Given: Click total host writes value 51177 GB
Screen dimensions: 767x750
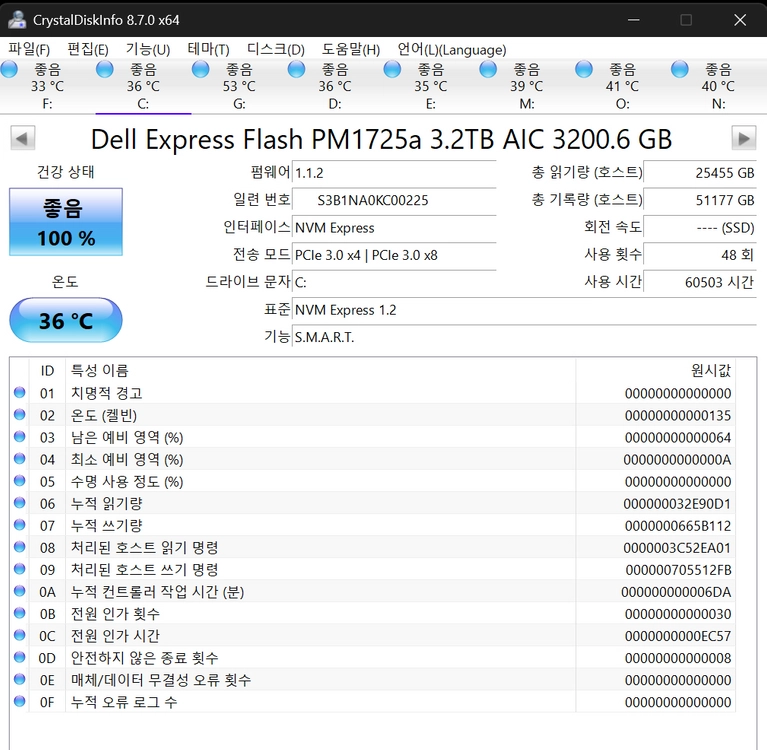Looking at the screenshot, I should [x=700, y=200].
